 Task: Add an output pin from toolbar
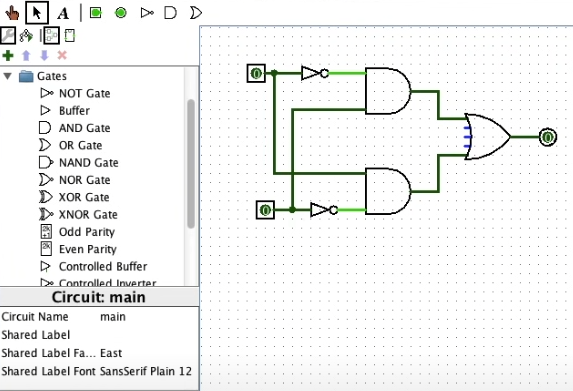[x=121, y=13]
